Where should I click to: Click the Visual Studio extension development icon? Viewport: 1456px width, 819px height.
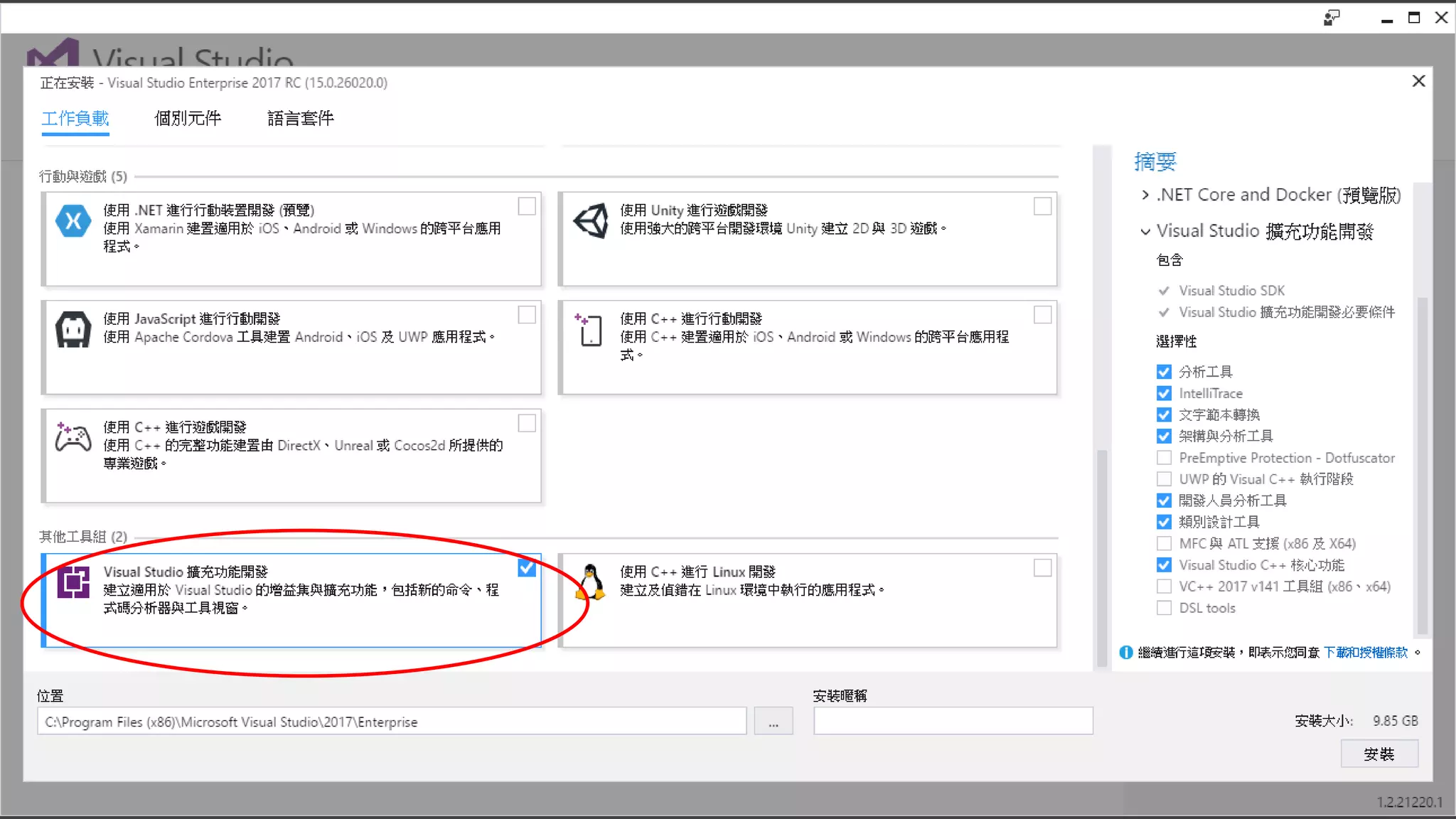click(73, 583)
